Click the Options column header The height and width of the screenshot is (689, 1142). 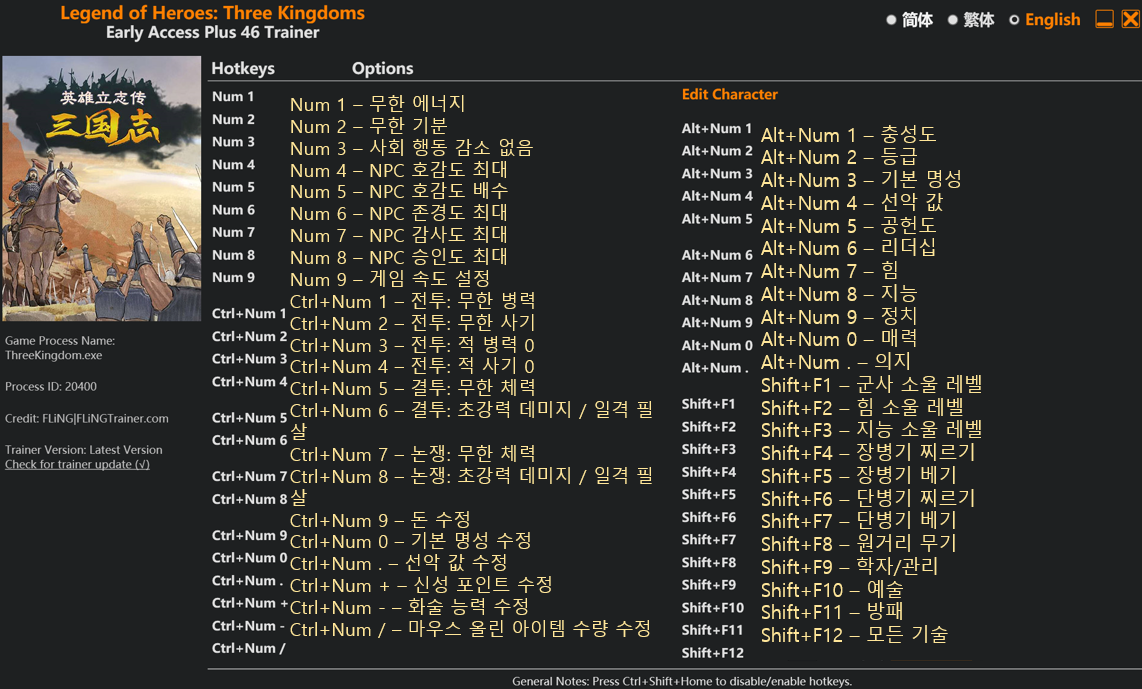(382, 68)
